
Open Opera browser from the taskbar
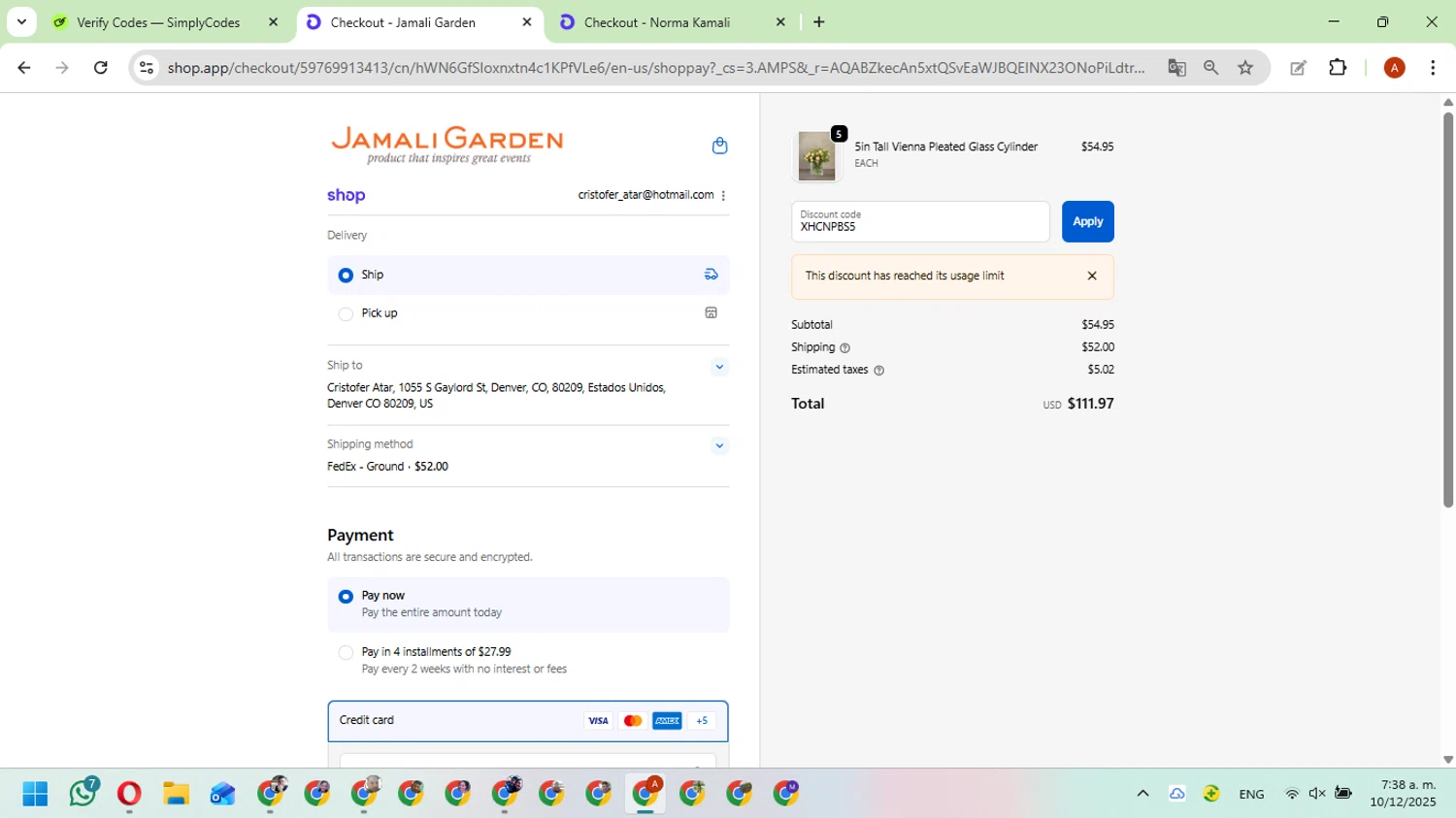pos(129,794)
